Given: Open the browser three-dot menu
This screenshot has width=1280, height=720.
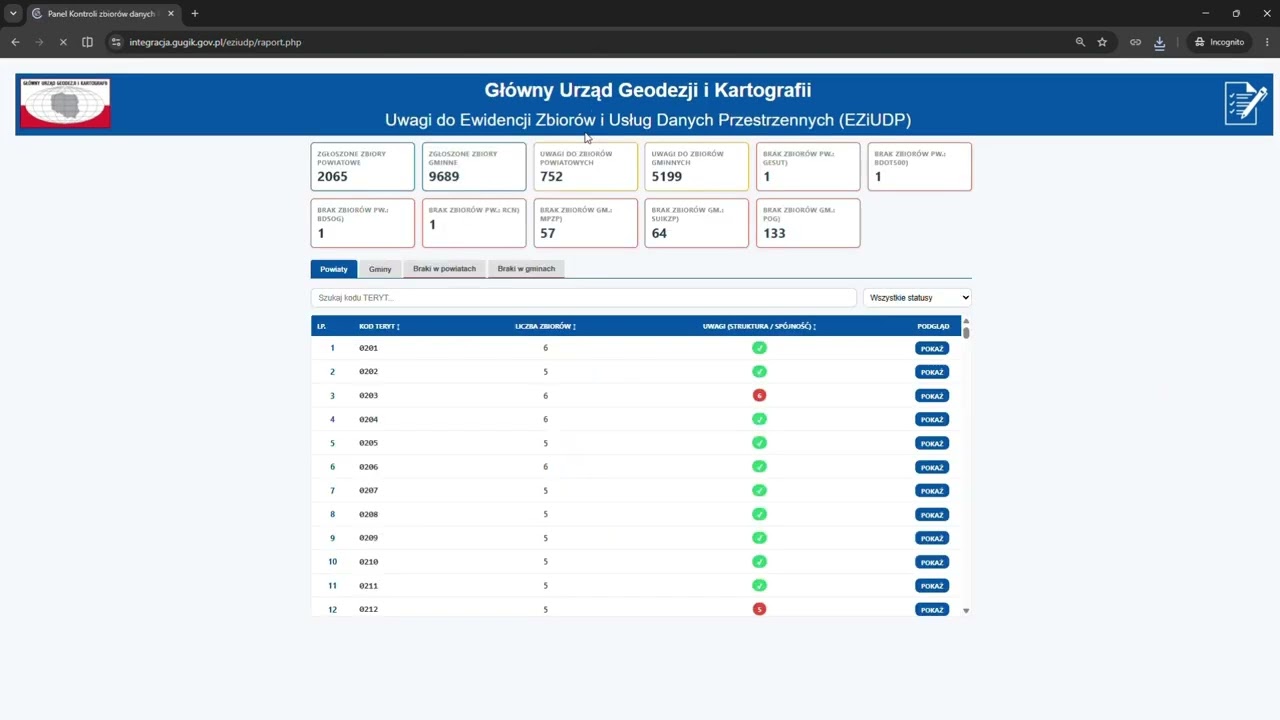Looking at the screenshot, I should coord(1267,42).
